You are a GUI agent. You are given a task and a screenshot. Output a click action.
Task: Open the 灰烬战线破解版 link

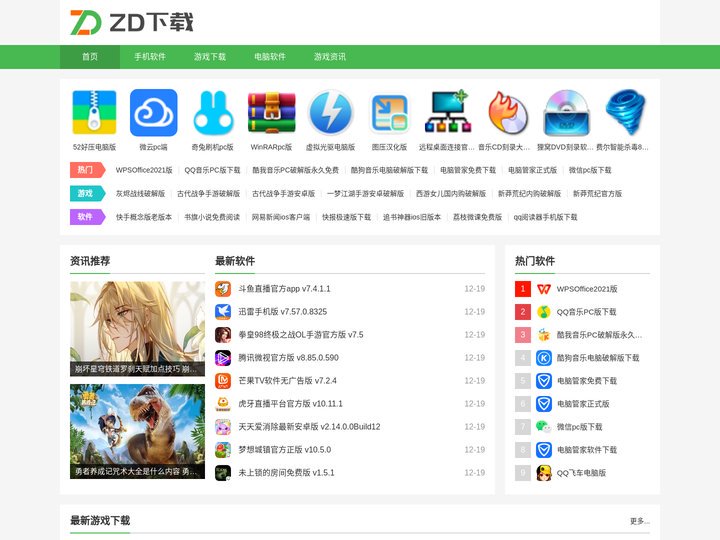pyautogui.click(x=140, y=194)
